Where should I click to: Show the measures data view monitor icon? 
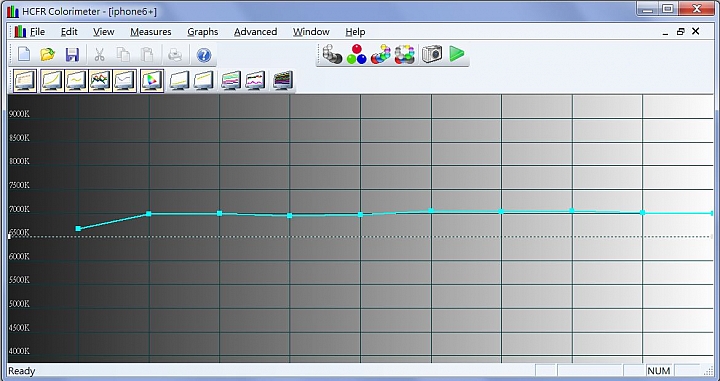coord(25,81)
